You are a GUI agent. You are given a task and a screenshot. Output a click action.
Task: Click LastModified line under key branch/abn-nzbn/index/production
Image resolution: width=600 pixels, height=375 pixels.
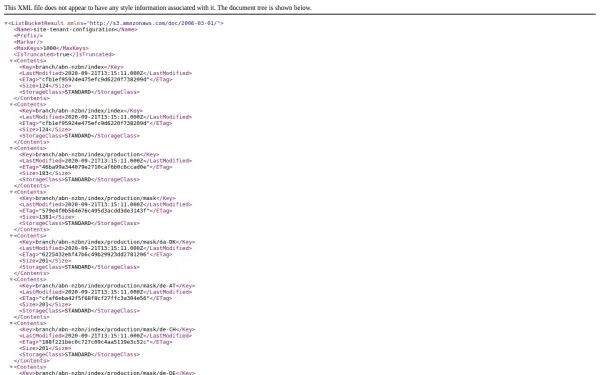[106, 161]
